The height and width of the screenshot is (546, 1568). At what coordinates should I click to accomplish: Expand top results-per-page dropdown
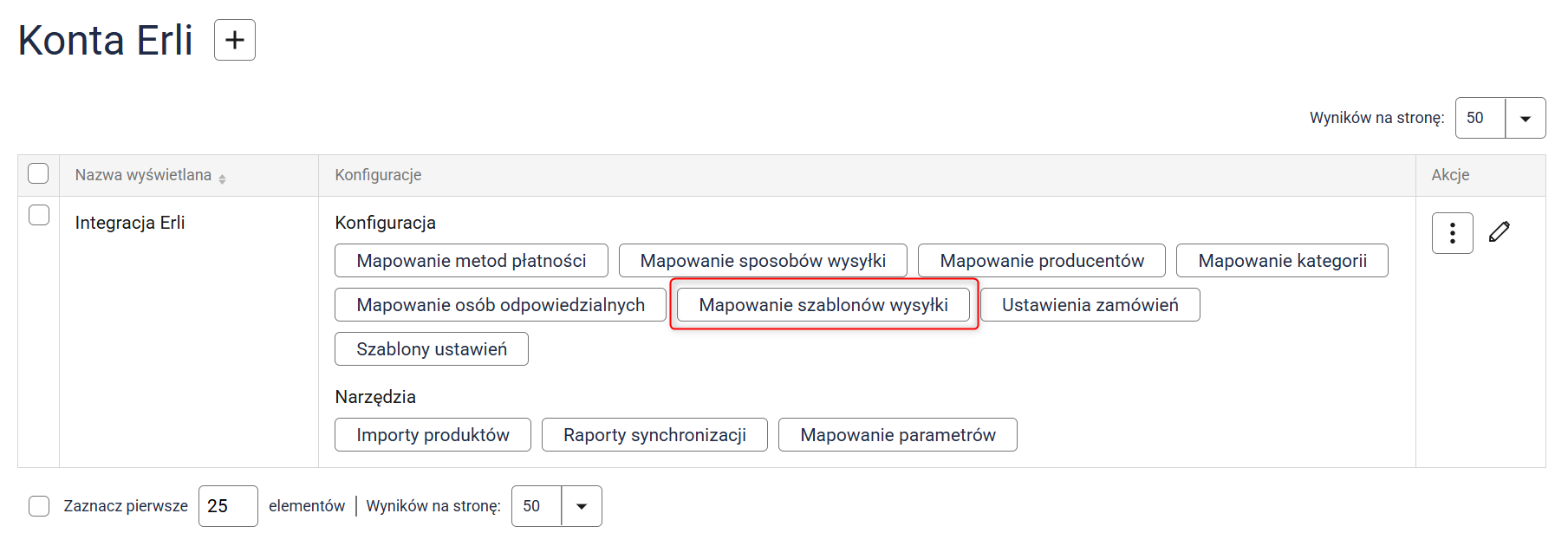pyautogui.click(x=1525, y=118)
